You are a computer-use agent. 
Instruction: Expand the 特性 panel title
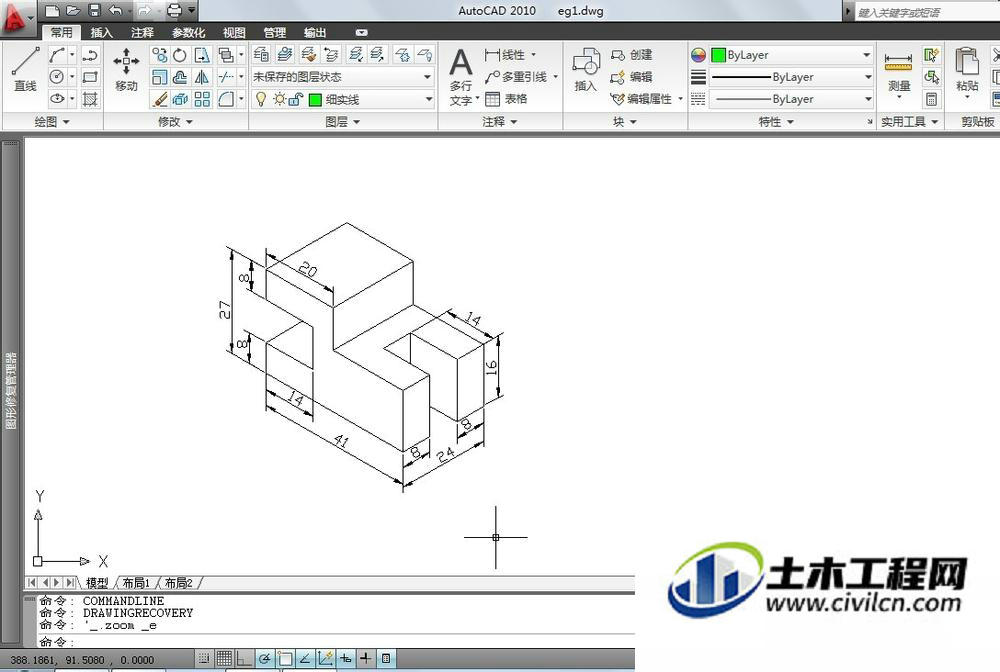click(776, 121)
